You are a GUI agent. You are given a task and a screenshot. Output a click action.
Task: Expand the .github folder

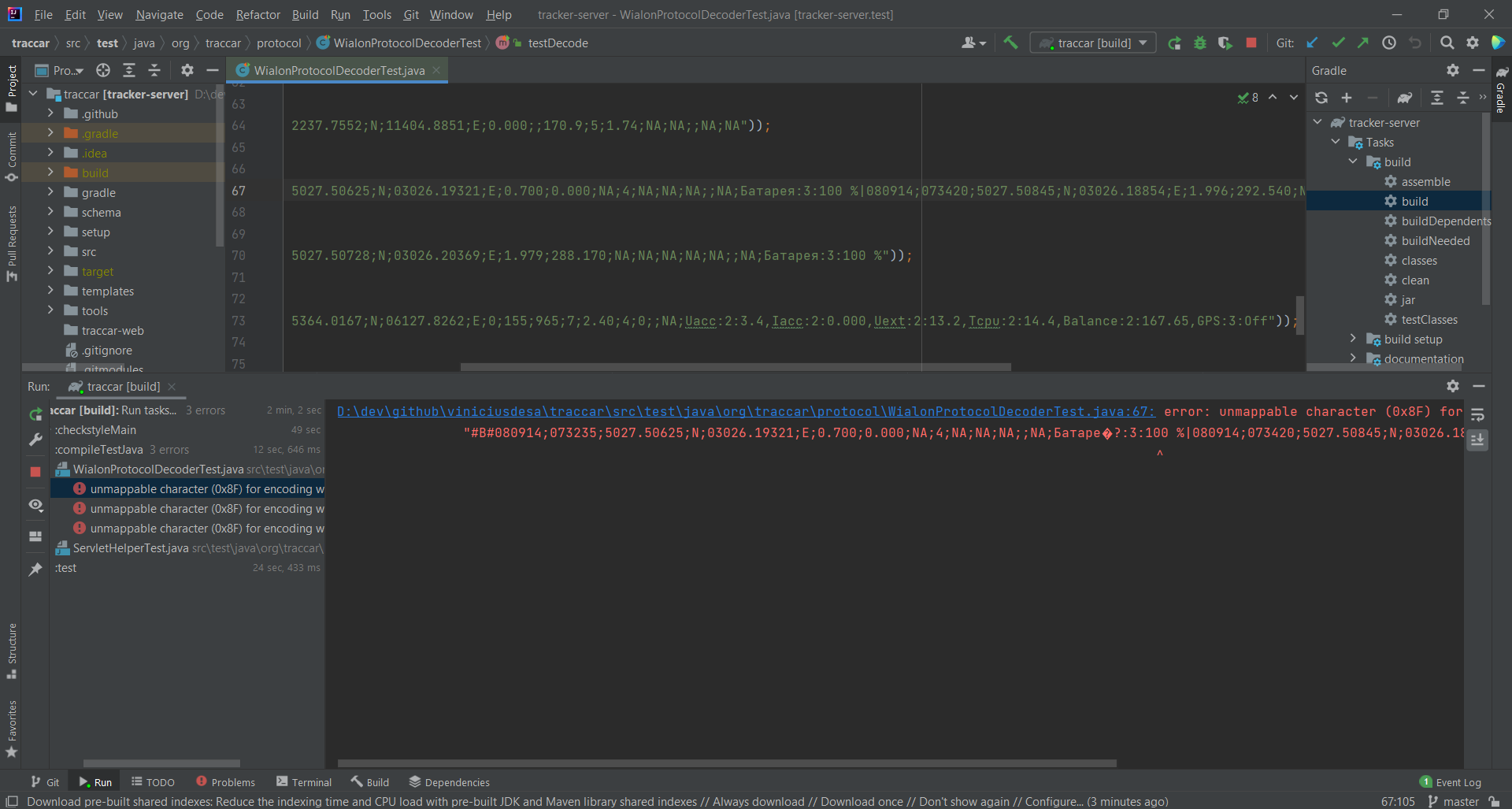[50, 113]
